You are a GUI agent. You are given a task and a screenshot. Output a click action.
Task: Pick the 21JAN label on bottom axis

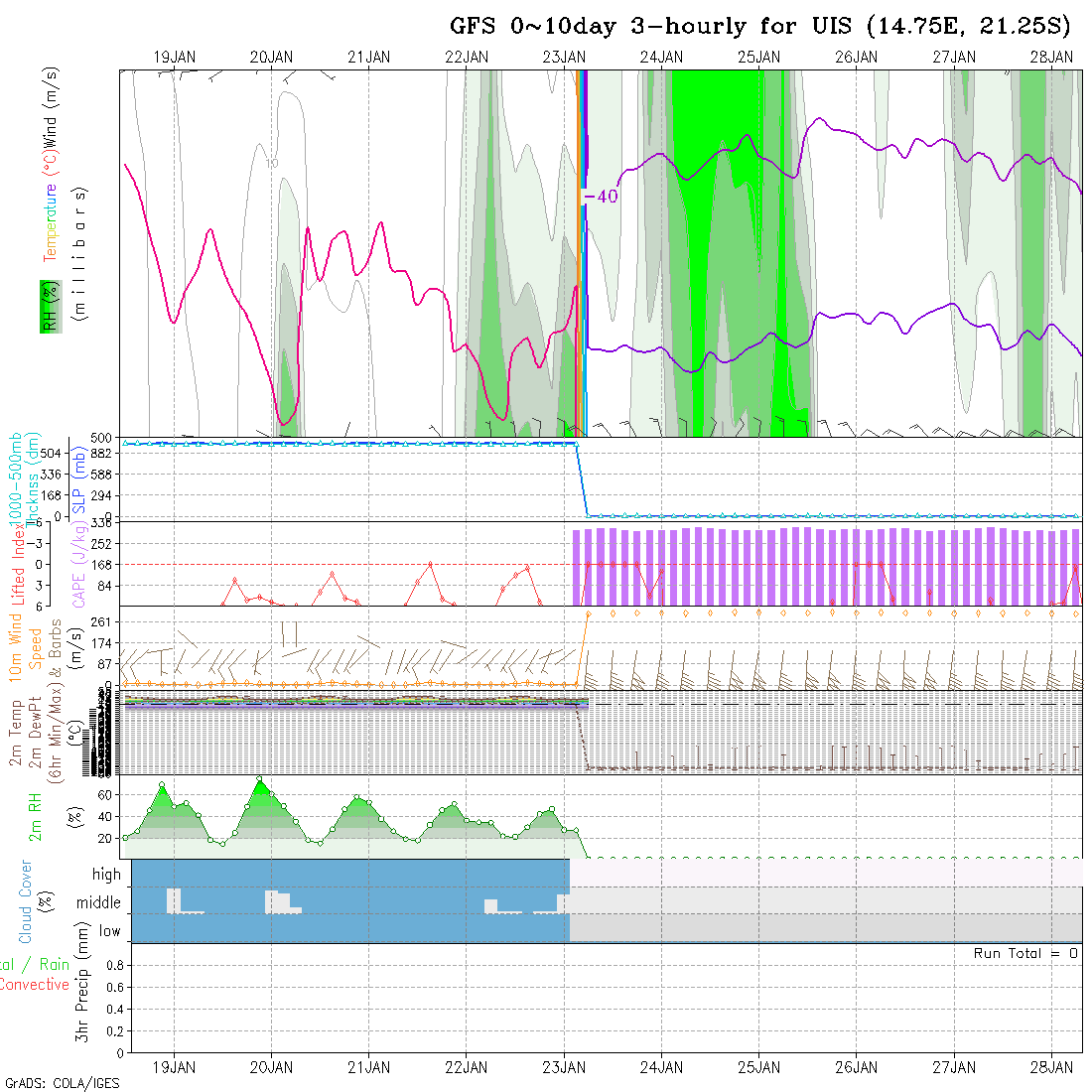point(369,1067)
